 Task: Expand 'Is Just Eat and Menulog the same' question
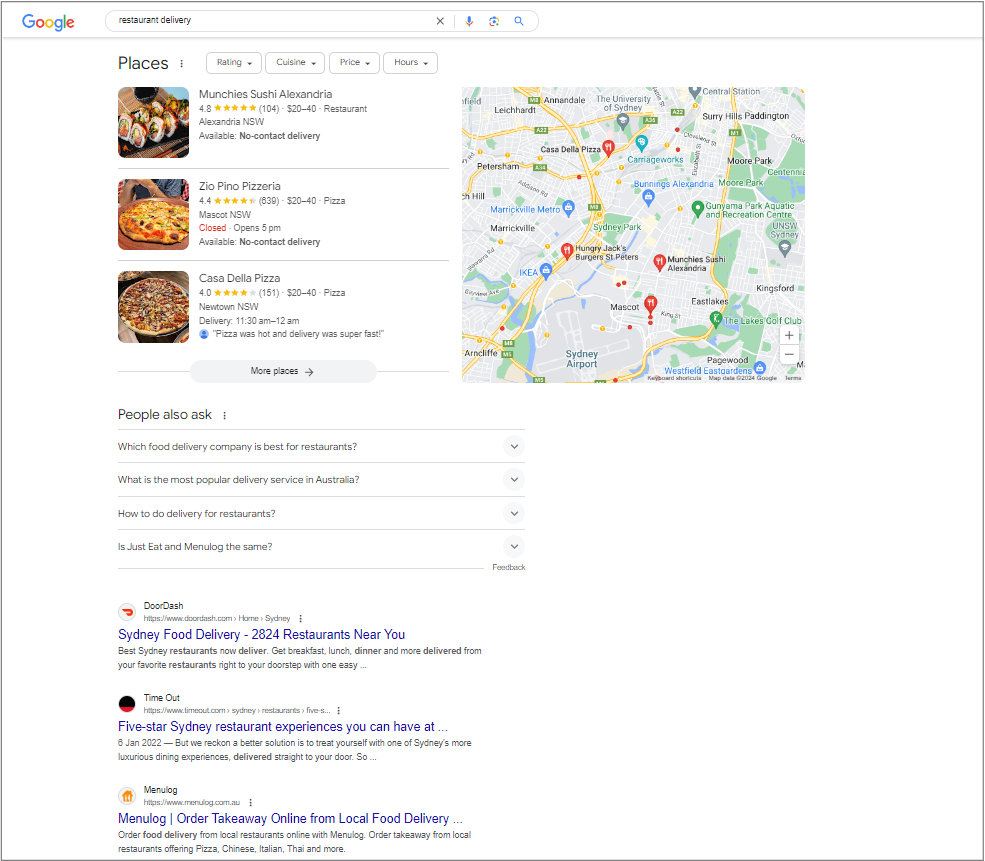(321, 547)
